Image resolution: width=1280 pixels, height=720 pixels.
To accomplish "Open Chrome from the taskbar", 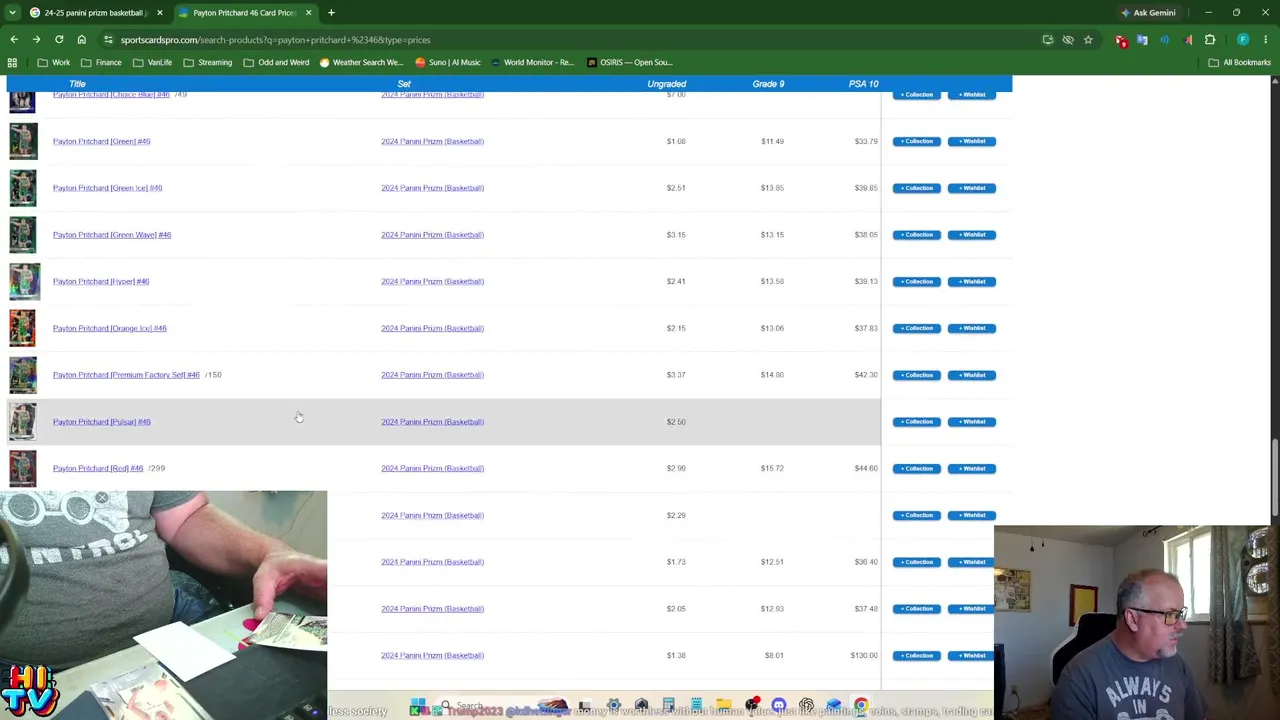I will point(861,706).
